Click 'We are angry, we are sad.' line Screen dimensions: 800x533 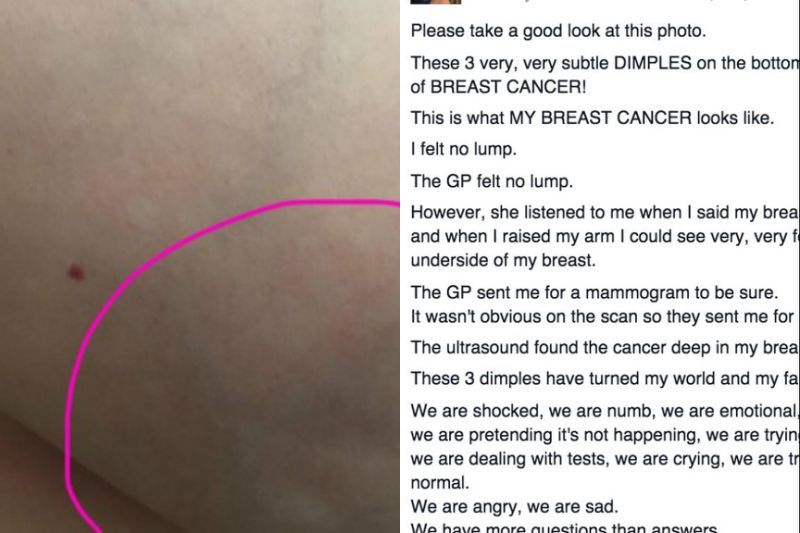[x=514, y=506]
